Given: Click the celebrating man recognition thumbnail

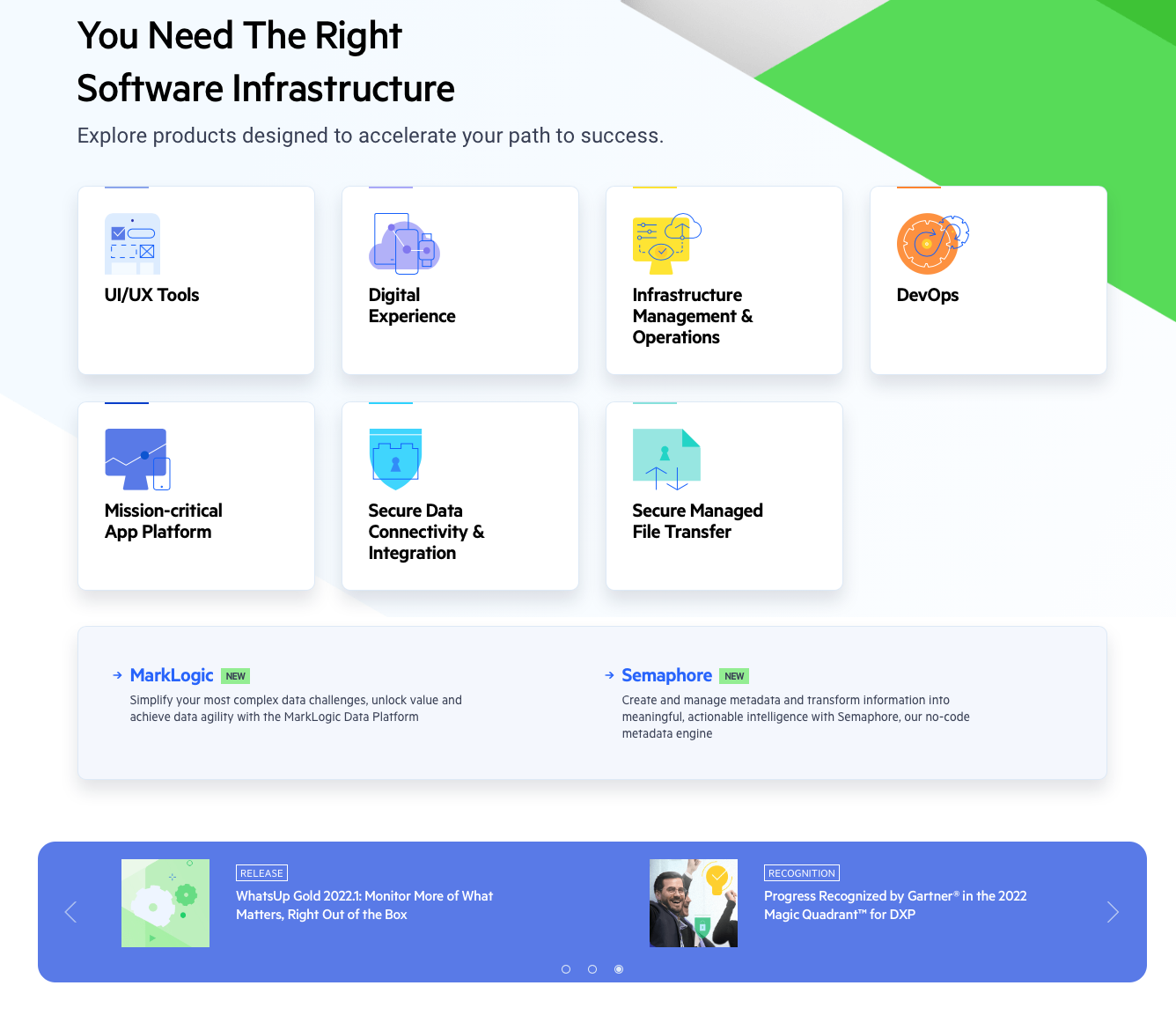Looking at the screenshot, I should 694,903.
